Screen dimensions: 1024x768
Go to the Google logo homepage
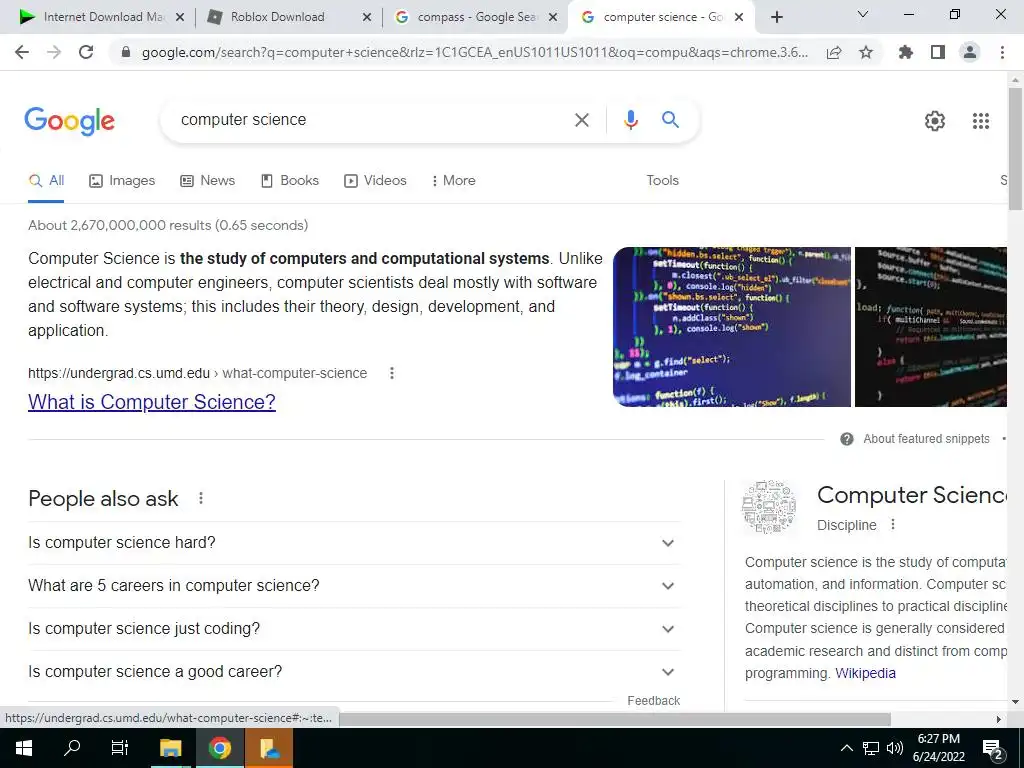pos(70,121)
